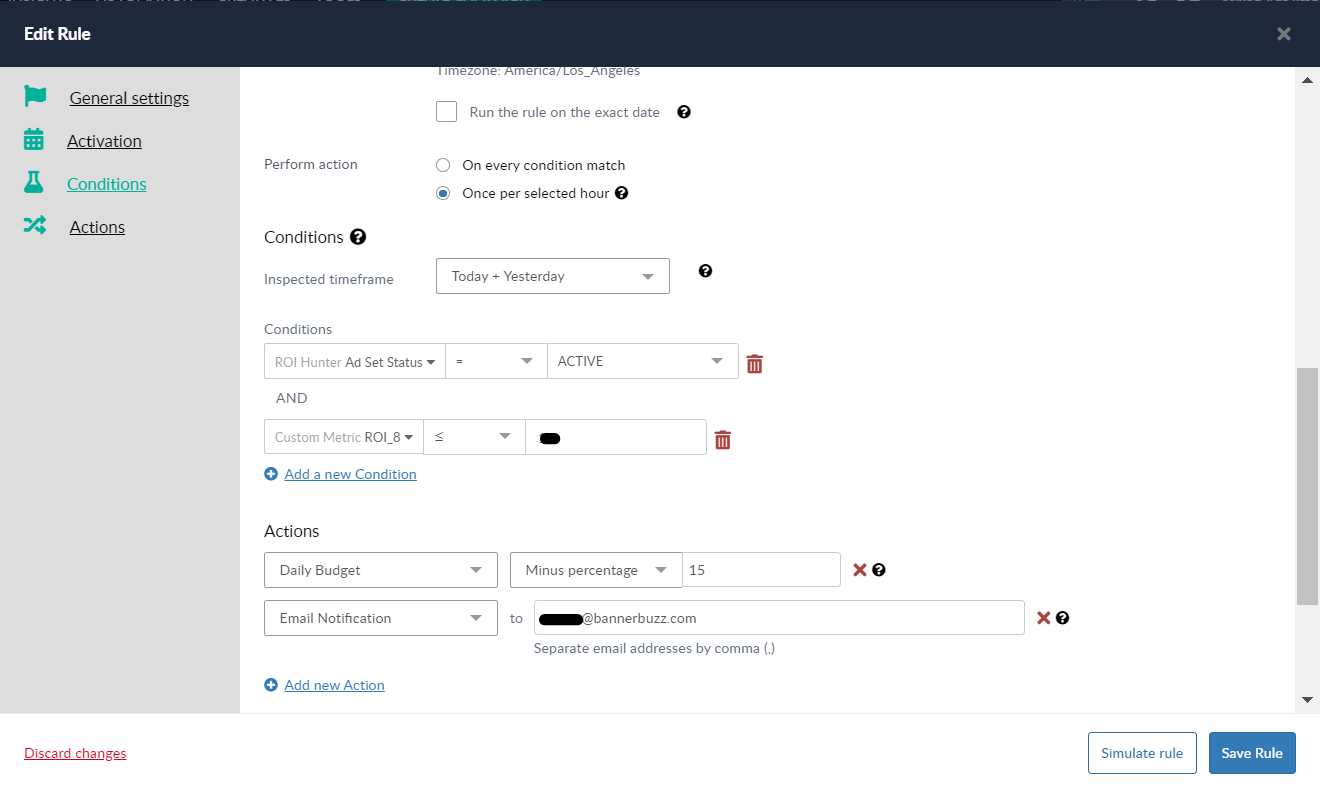This screenshot has width=1320, height=791.
Task: Click Add a new Condition link
Action: point(350,474)
